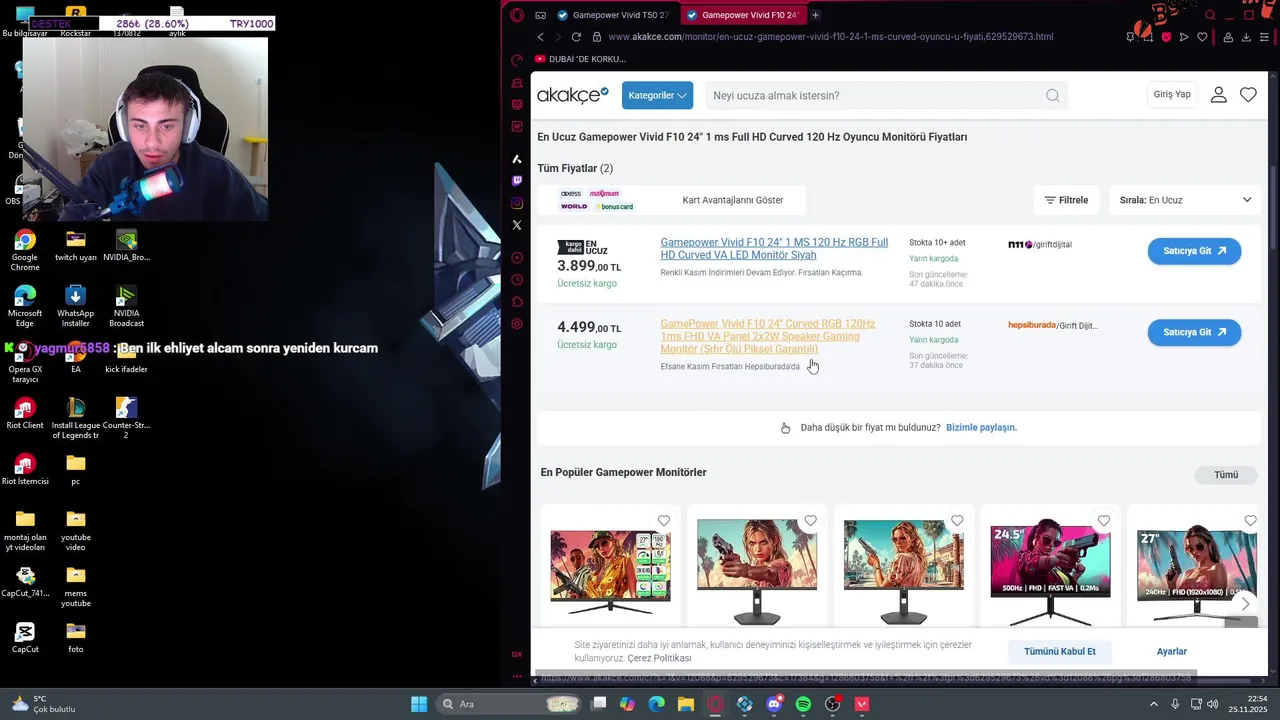This screenshot has width=1280, height=720.
Task: Open Gamepower Vivid F10 Siyah product link
Action: (774, 249)
